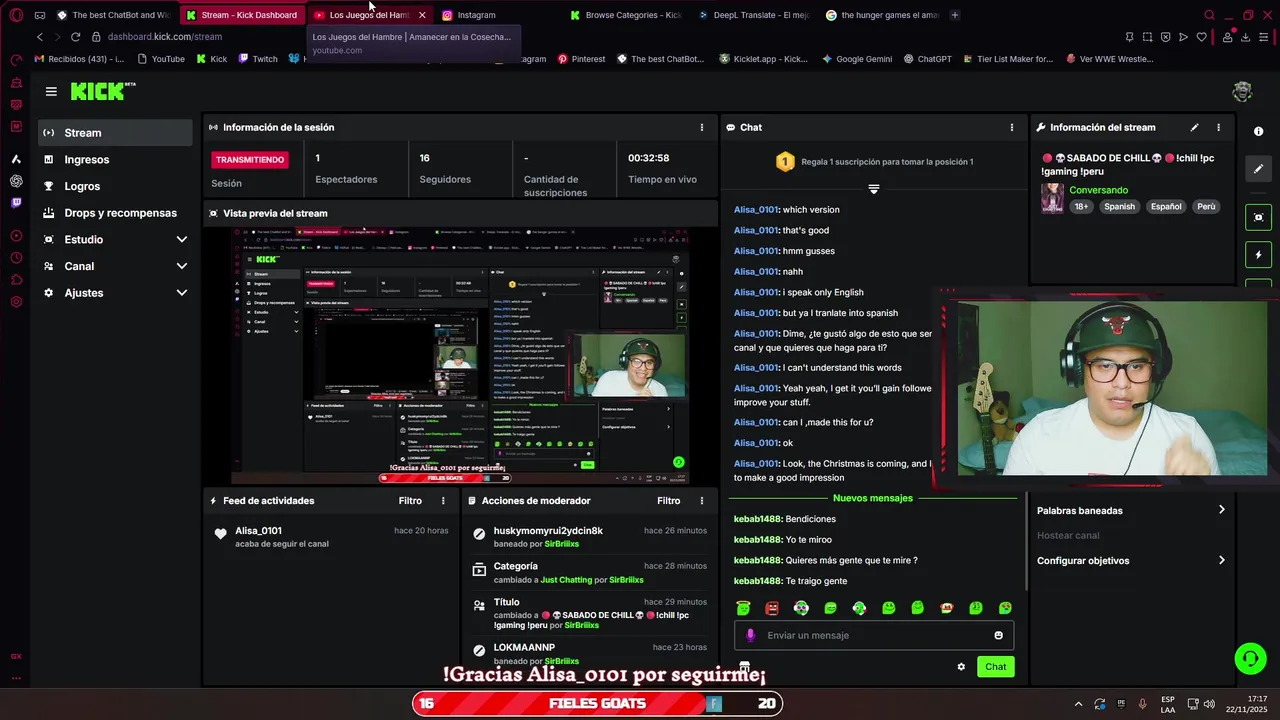The width and height of the screenshot is (1280, 720).
Task: Open options menu of Feed de actividades
Action: click(443, 501)
